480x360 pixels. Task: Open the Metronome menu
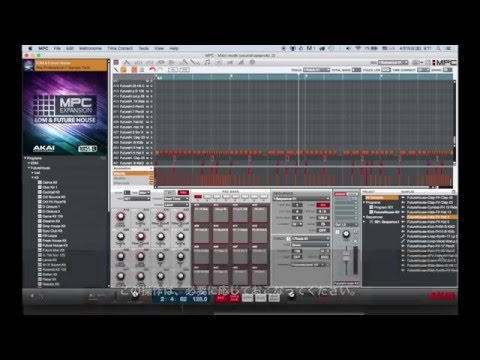[90, 48]
